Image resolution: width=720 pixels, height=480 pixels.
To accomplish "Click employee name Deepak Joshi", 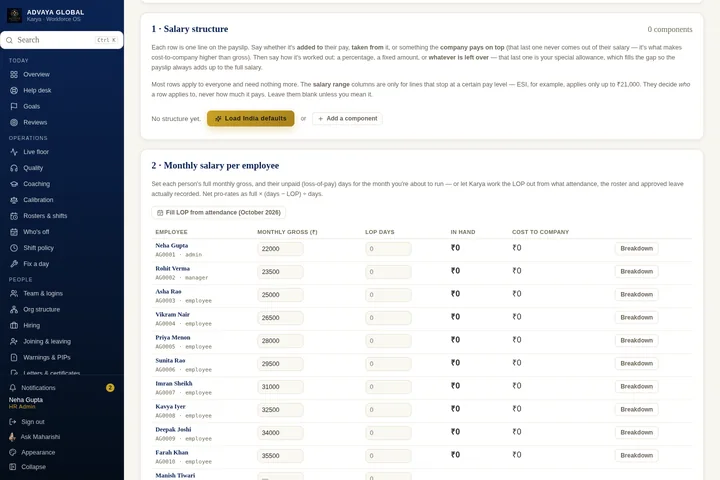I will tap(173, 429).
